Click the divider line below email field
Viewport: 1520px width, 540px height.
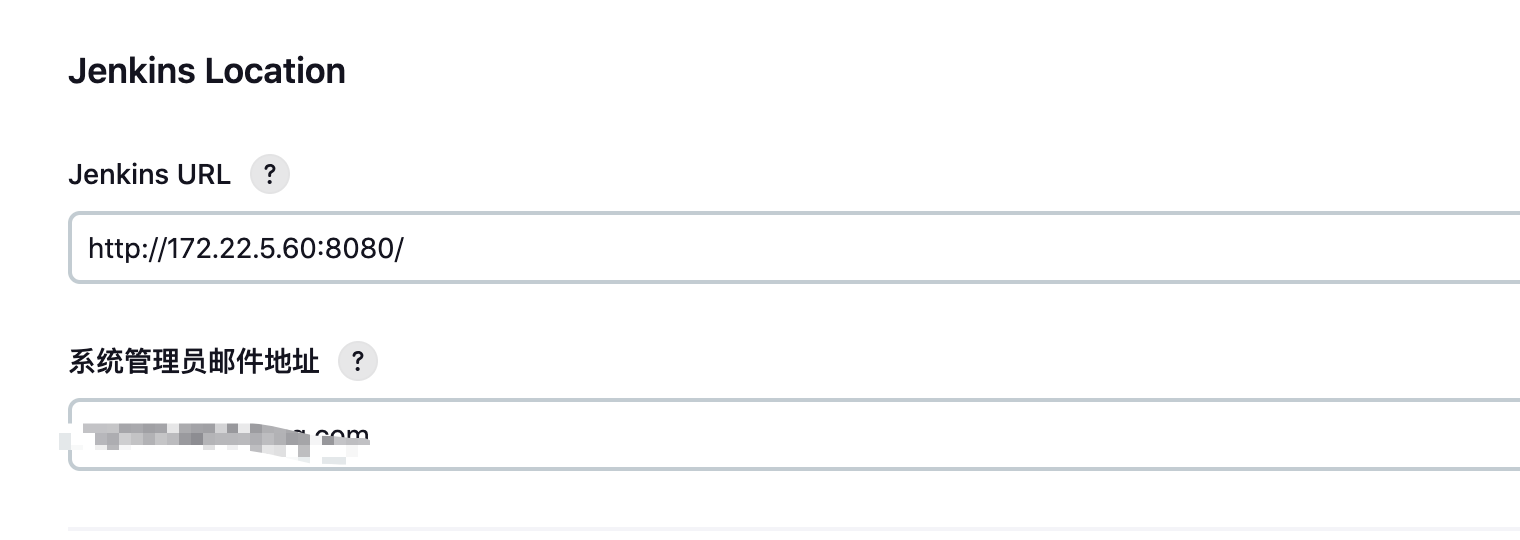(x=794, y=527)
